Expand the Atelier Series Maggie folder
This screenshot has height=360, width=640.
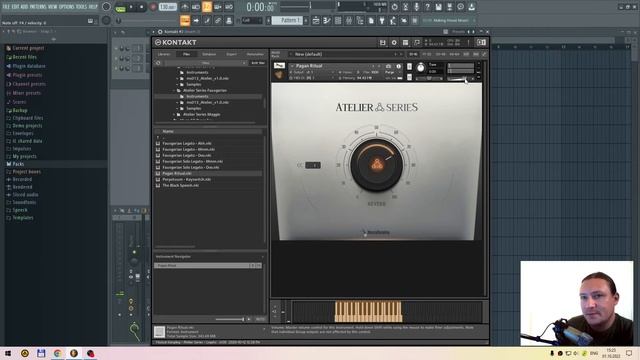[x=174, y=115]
